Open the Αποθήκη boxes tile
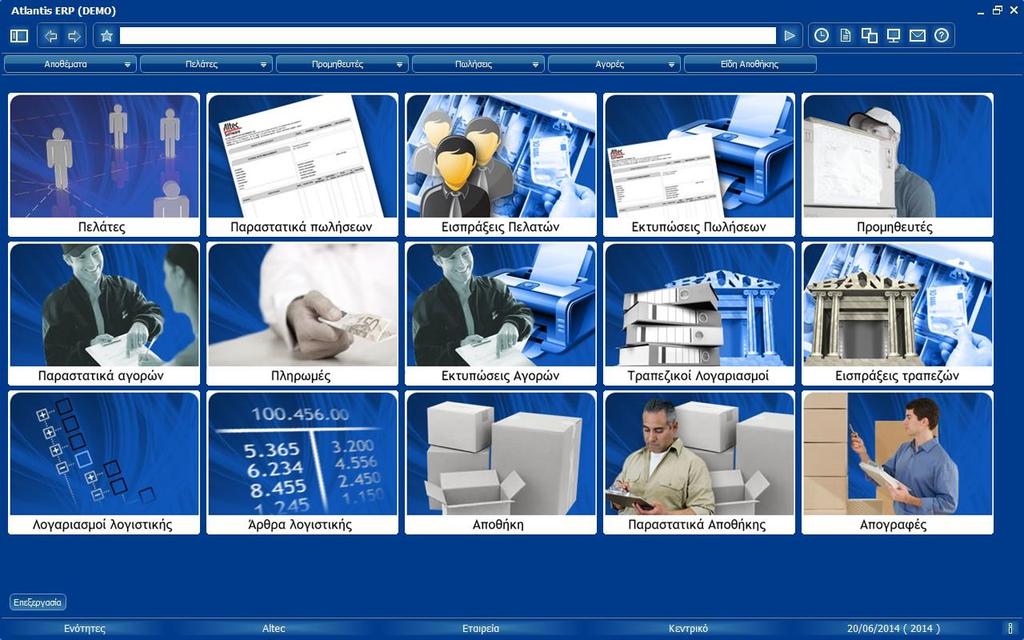This screenshot has width=1024, height=640. pos(501,462)
